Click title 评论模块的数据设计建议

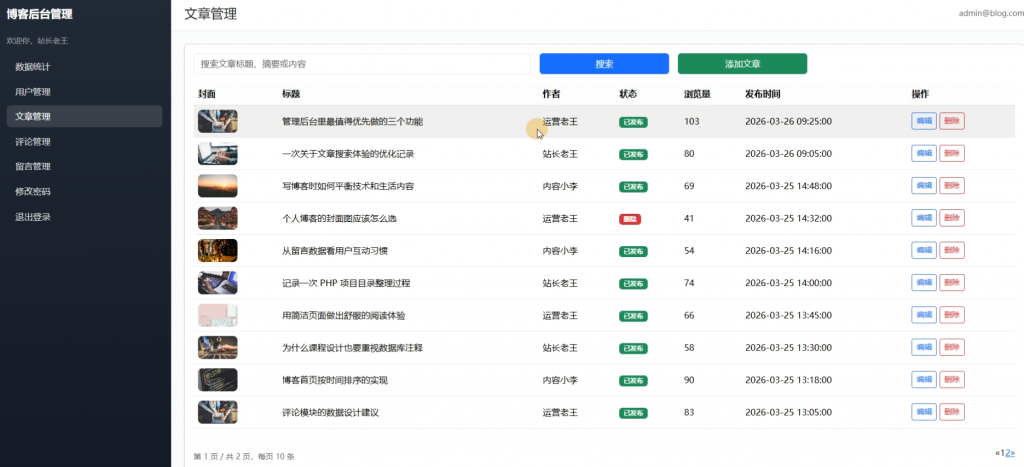coord(330,413)
